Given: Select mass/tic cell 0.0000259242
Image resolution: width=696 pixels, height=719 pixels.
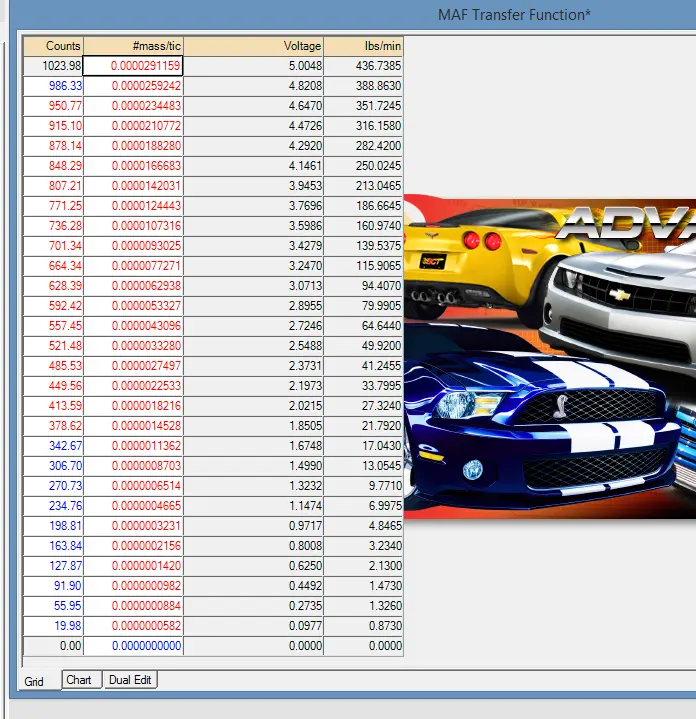Looking at the screenshot, I should point(133,86).
